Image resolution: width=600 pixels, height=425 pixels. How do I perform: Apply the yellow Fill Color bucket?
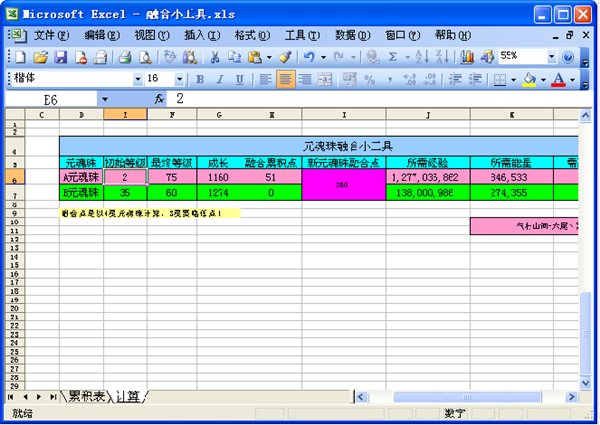529,80
